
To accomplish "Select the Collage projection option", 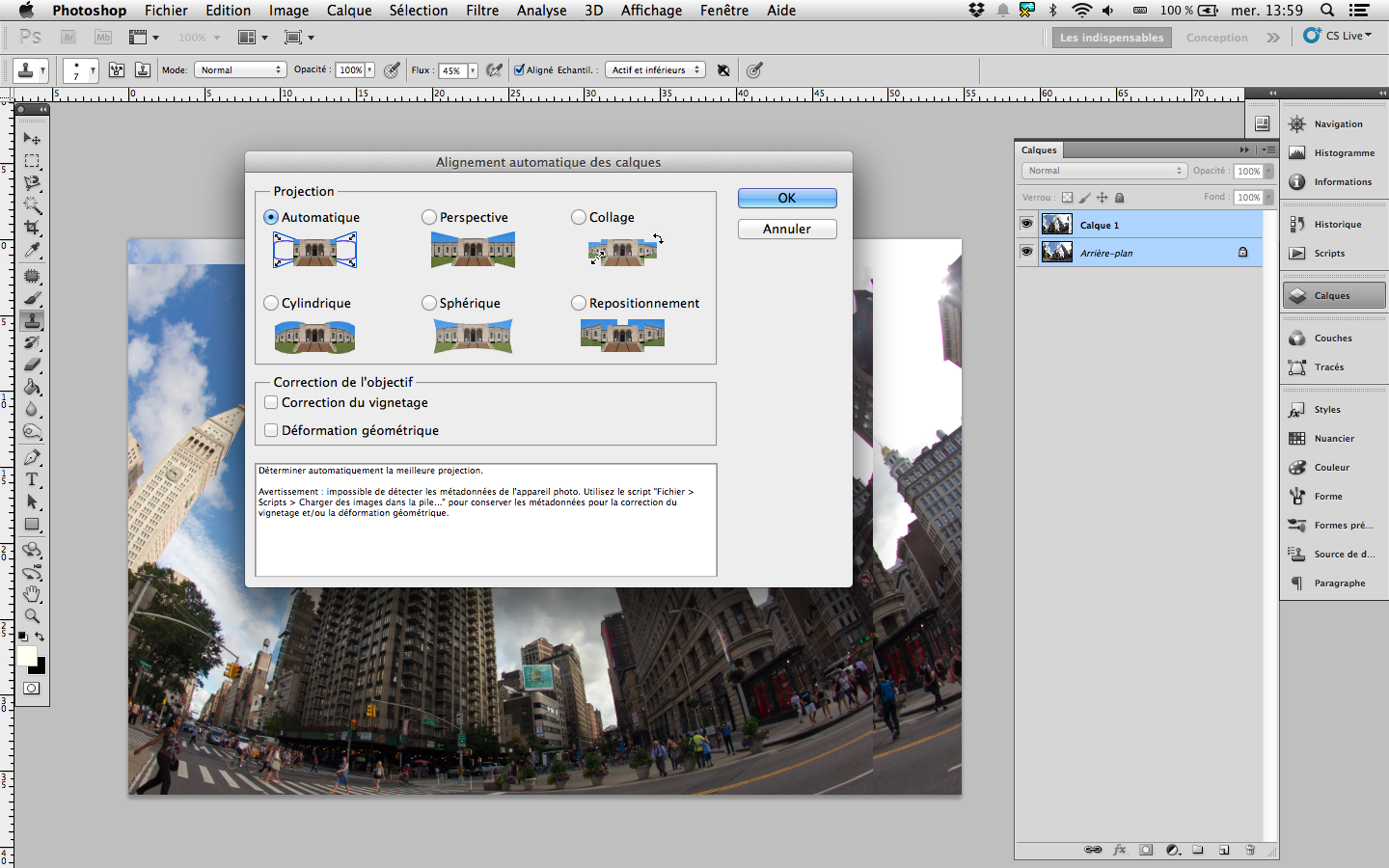I will pos(579,217).
